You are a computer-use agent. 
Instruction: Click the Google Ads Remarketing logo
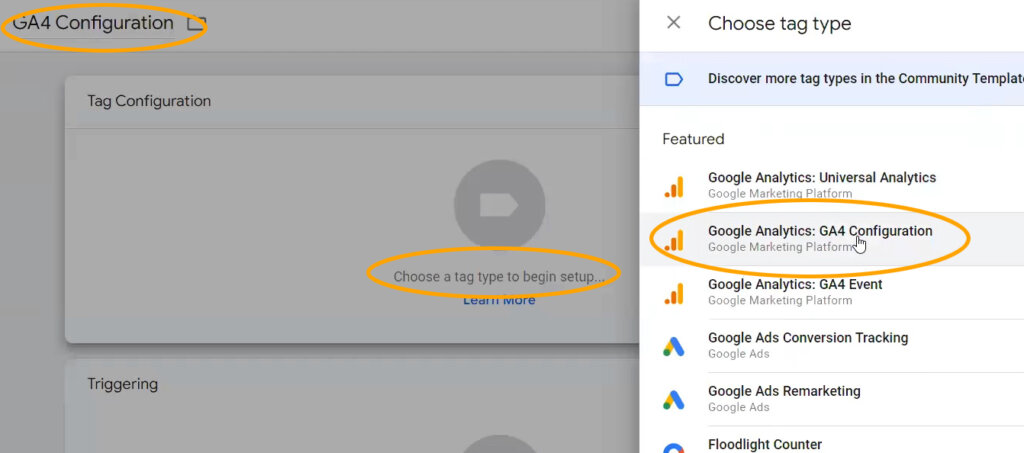click(673, 400)
